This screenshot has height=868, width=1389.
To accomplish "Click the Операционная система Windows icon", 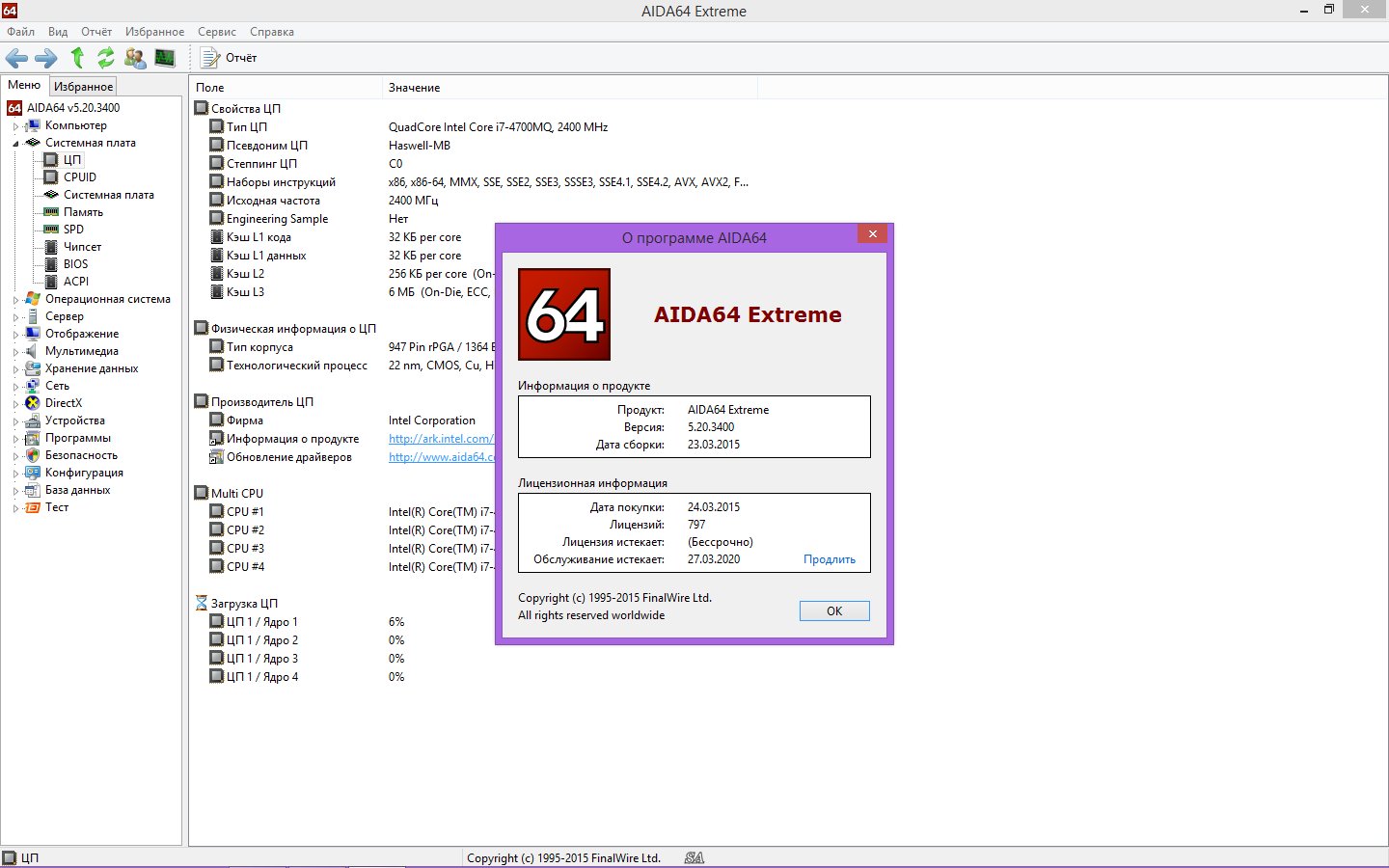I will [33, 299].
